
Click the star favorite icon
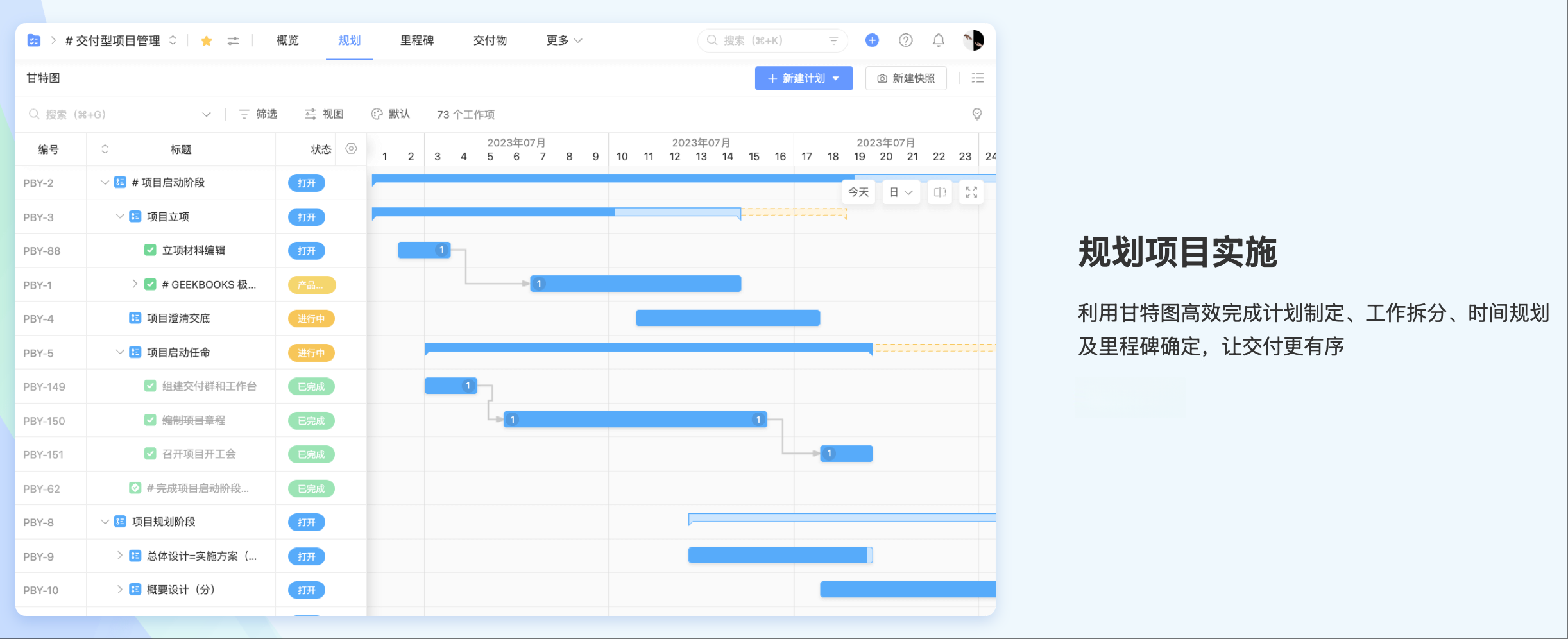tap(207, 41)
